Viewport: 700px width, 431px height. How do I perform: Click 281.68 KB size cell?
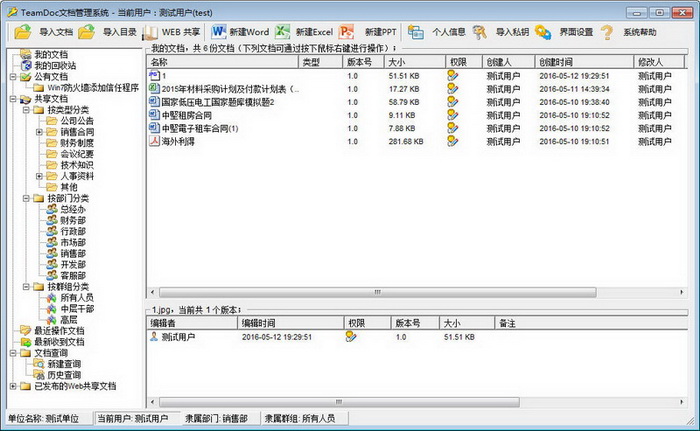pyautogui.click(x=406, y=141)
